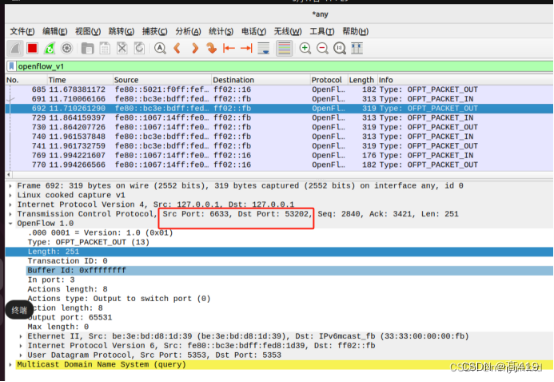Open capture options gear icon
554x382 pixels.
tap(67, 48)
